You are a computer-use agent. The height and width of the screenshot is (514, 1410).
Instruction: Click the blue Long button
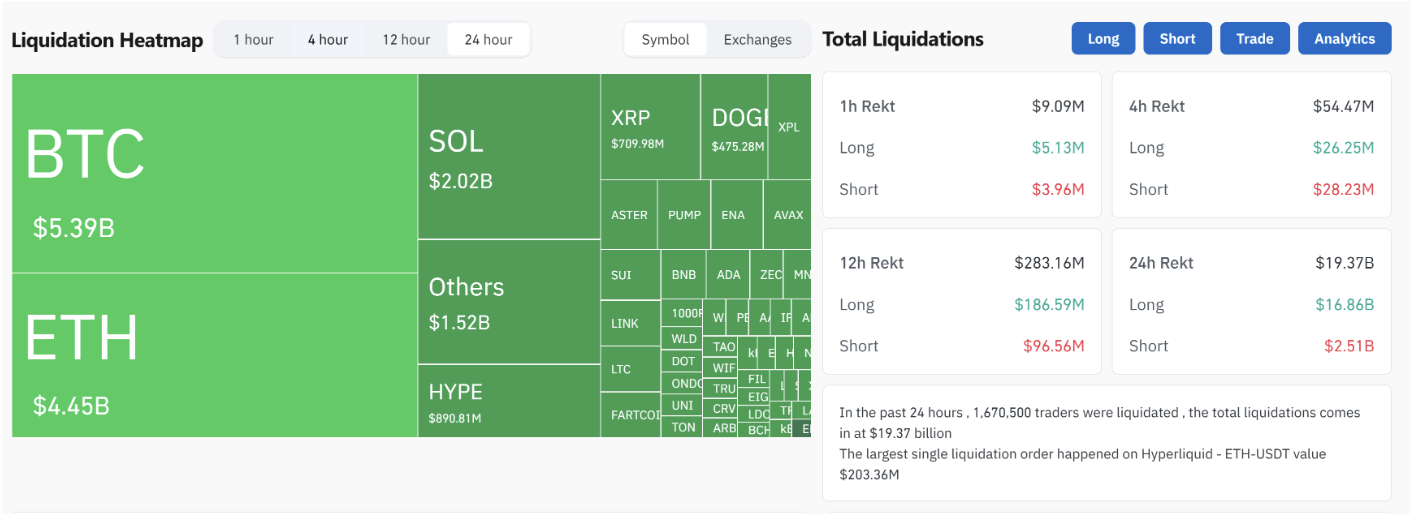point(1103,39)
